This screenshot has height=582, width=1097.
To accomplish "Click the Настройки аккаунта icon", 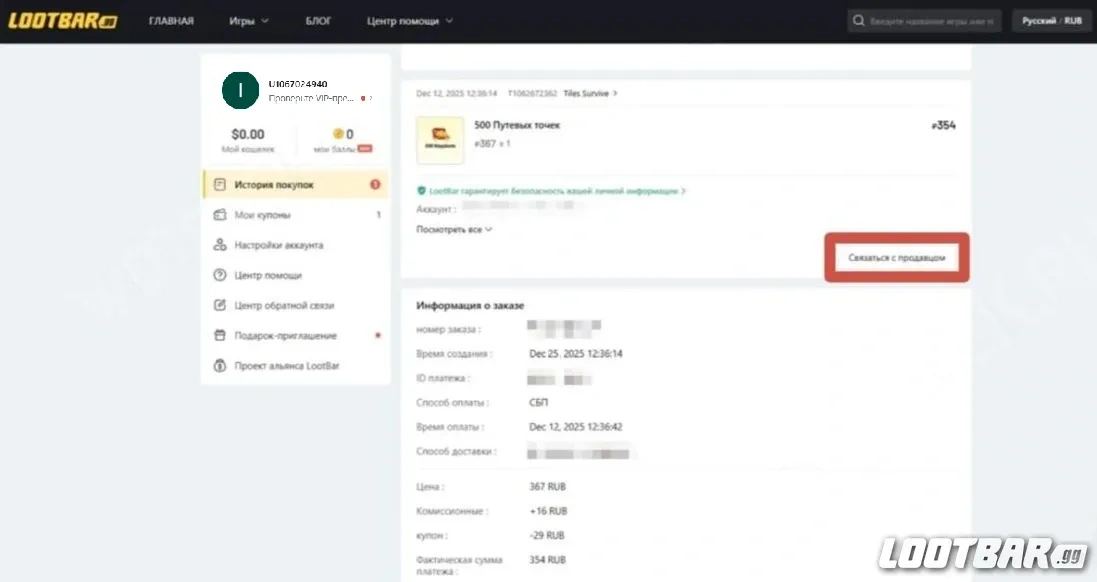I will tap(220, 244).
